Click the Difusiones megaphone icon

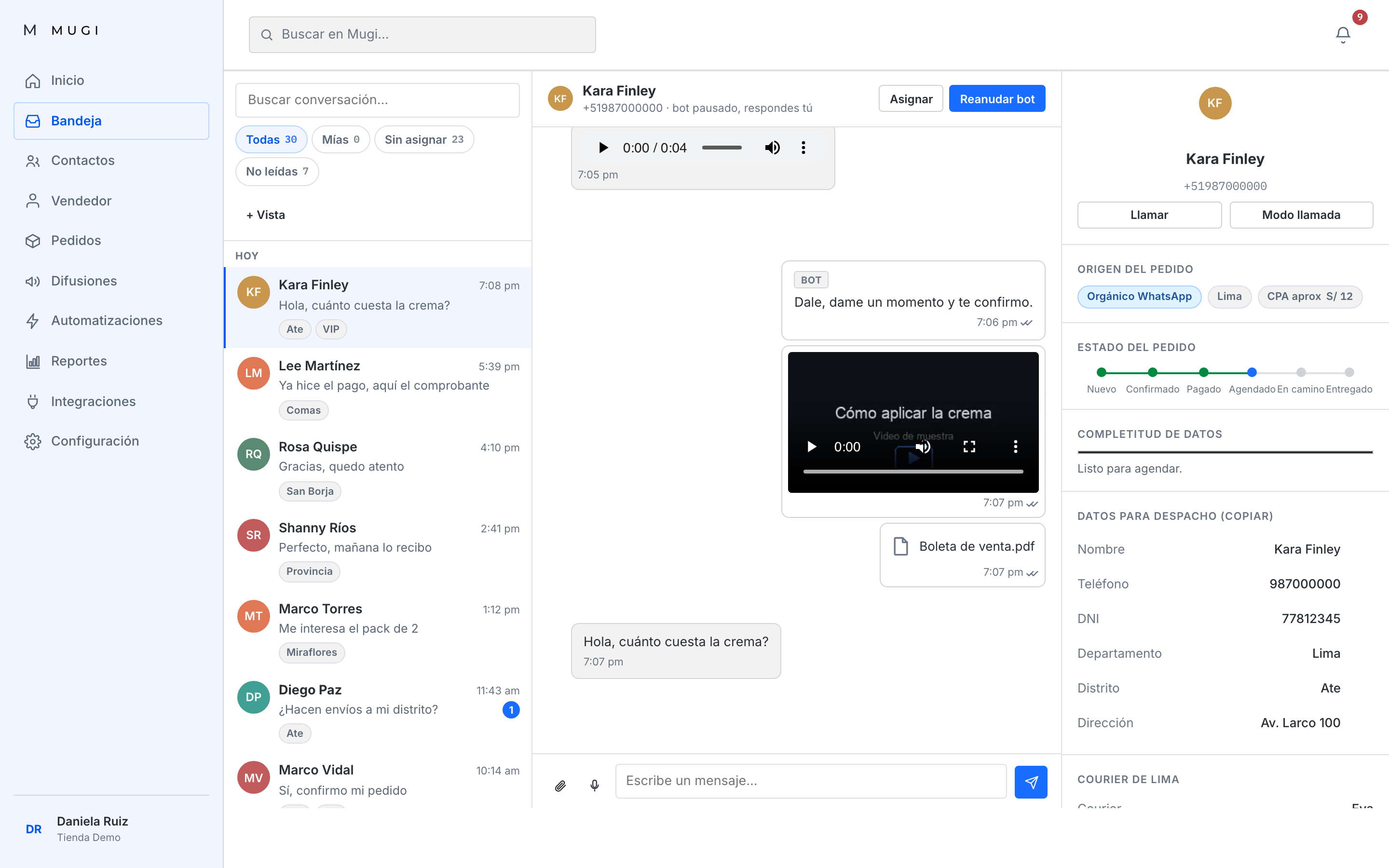point(33,281)
